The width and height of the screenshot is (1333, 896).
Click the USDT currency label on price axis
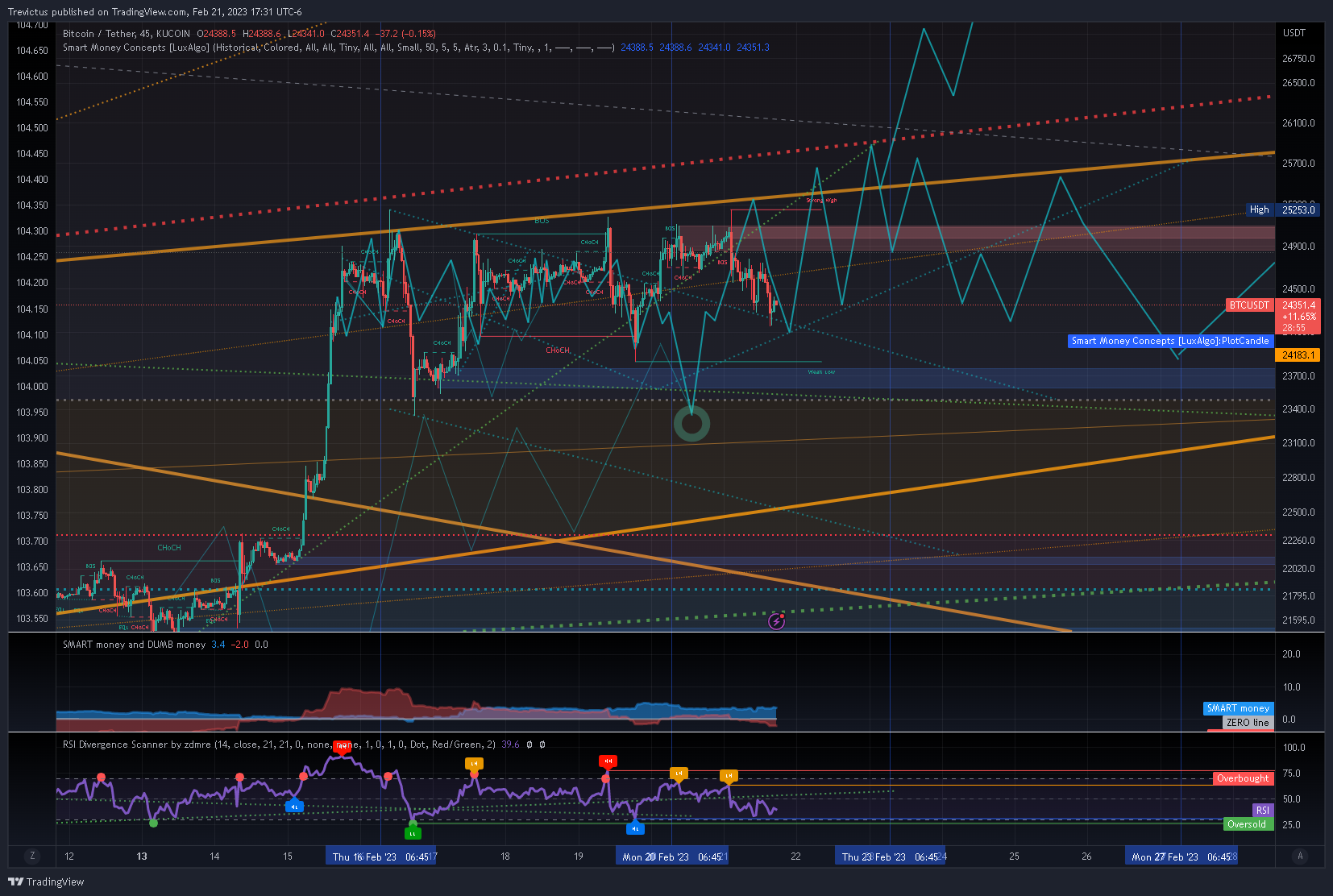(1294, 33)
